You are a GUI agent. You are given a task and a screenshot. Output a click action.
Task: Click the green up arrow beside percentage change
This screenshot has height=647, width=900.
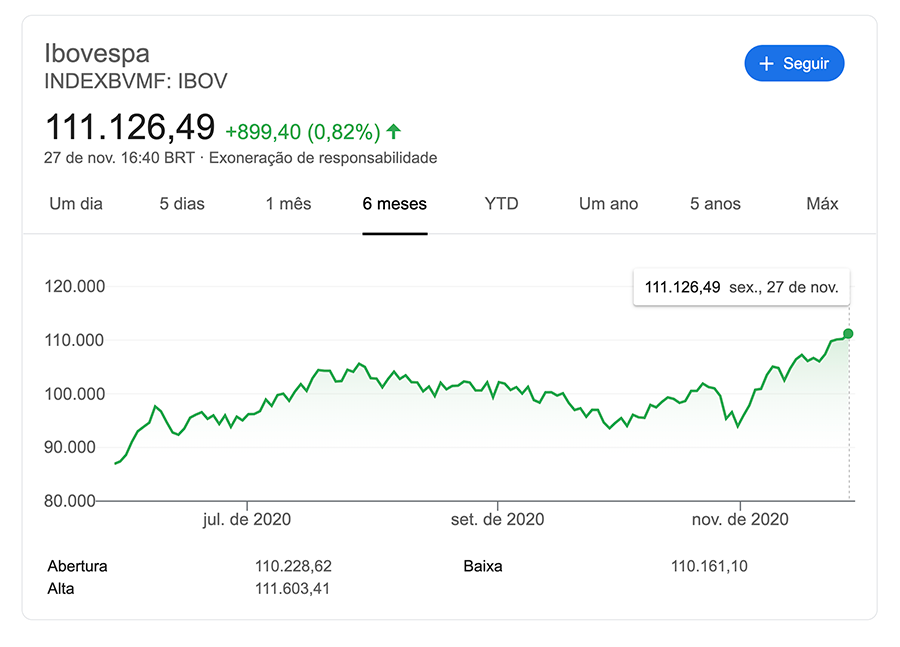[394, 131]
